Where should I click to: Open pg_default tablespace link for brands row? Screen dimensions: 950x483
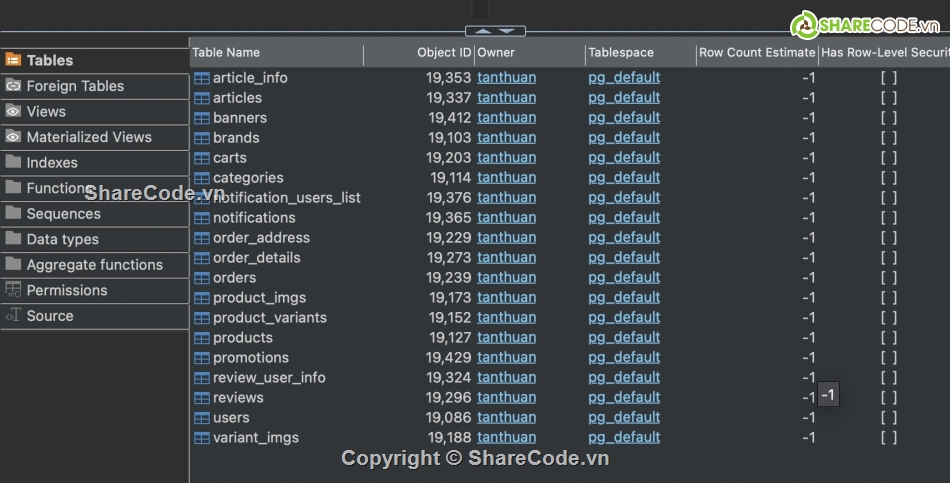pos(624,138)
